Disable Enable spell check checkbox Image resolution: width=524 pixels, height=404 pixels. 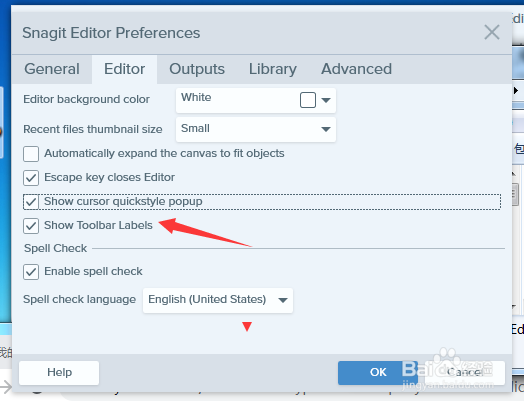(31, 272)
